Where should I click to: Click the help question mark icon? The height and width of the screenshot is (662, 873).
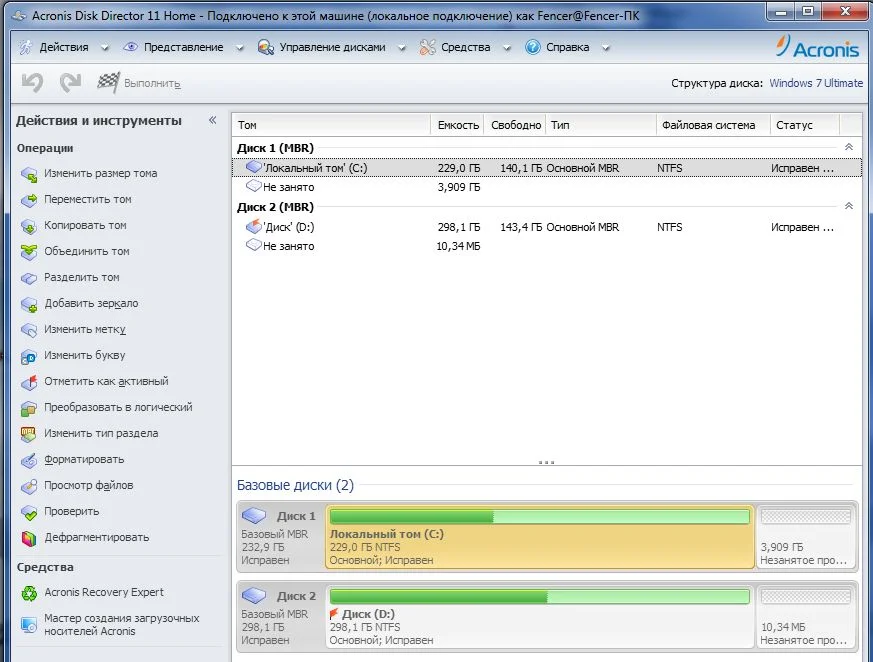pos(532,47)
